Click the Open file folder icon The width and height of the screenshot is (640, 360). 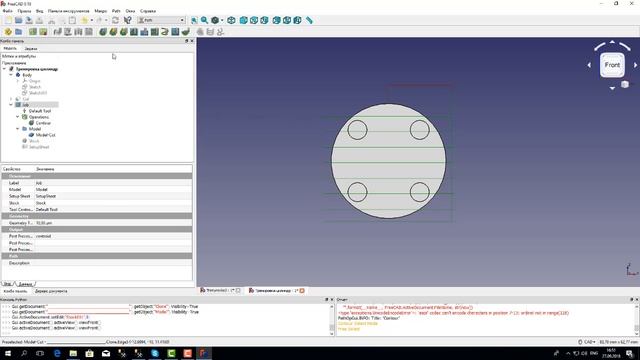18,20
